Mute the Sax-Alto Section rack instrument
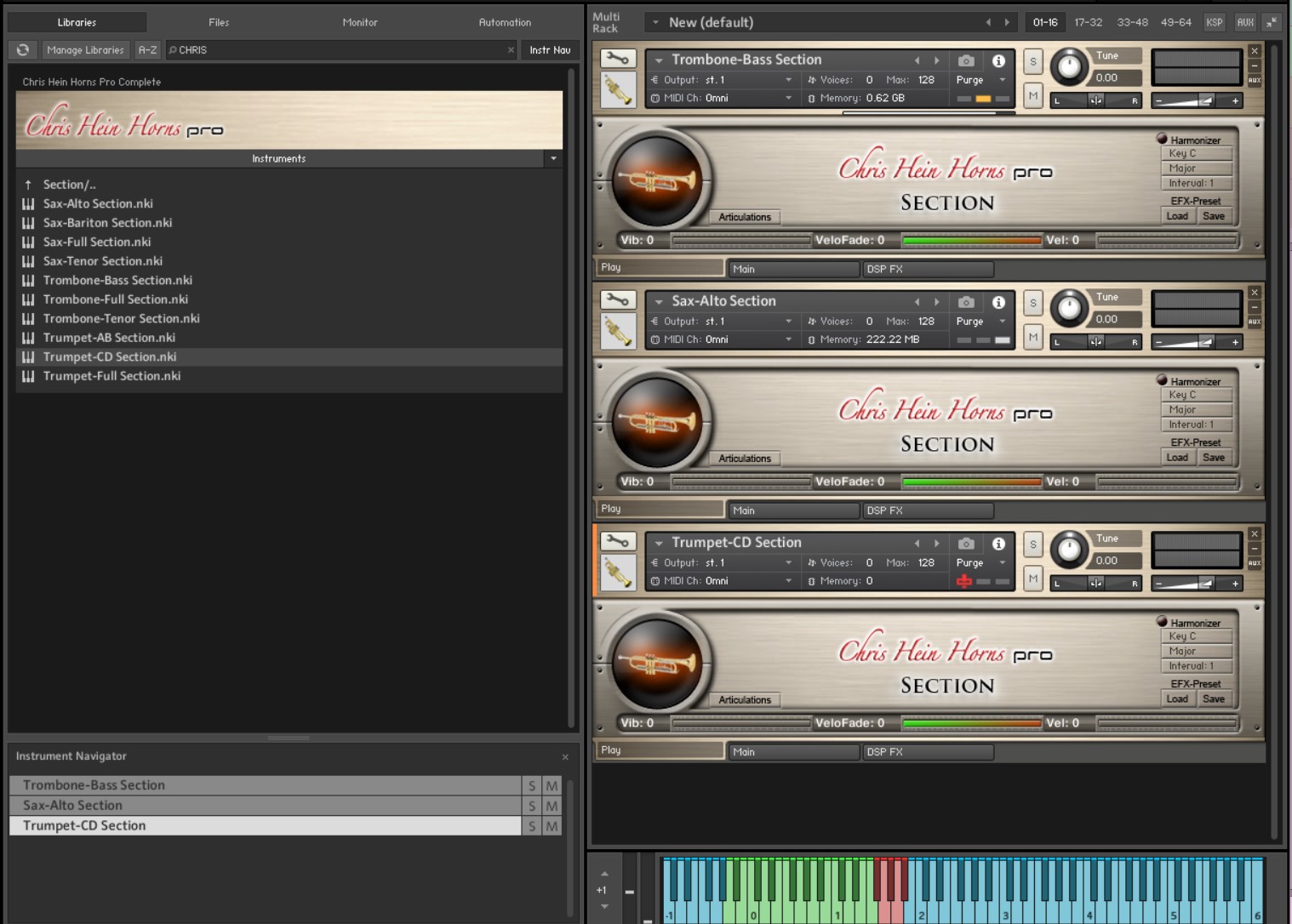Screen dimensions: 1292x924 pos(1033,337)
